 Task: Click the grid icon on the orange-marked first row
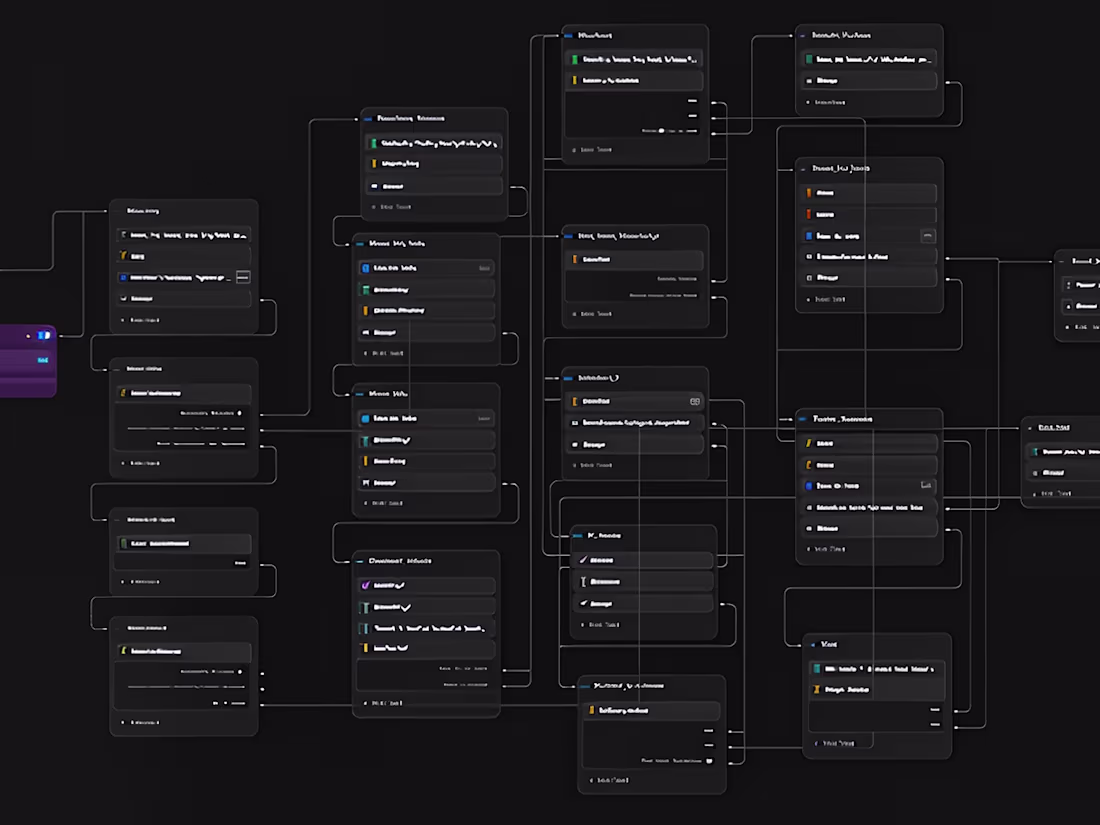[695, 401]
